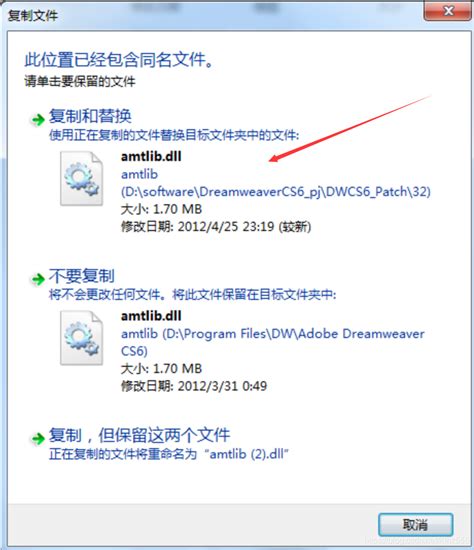Click the 将不会更改任何文件 description line
This screenshot has width=474, height=550.
click(192, 295)
